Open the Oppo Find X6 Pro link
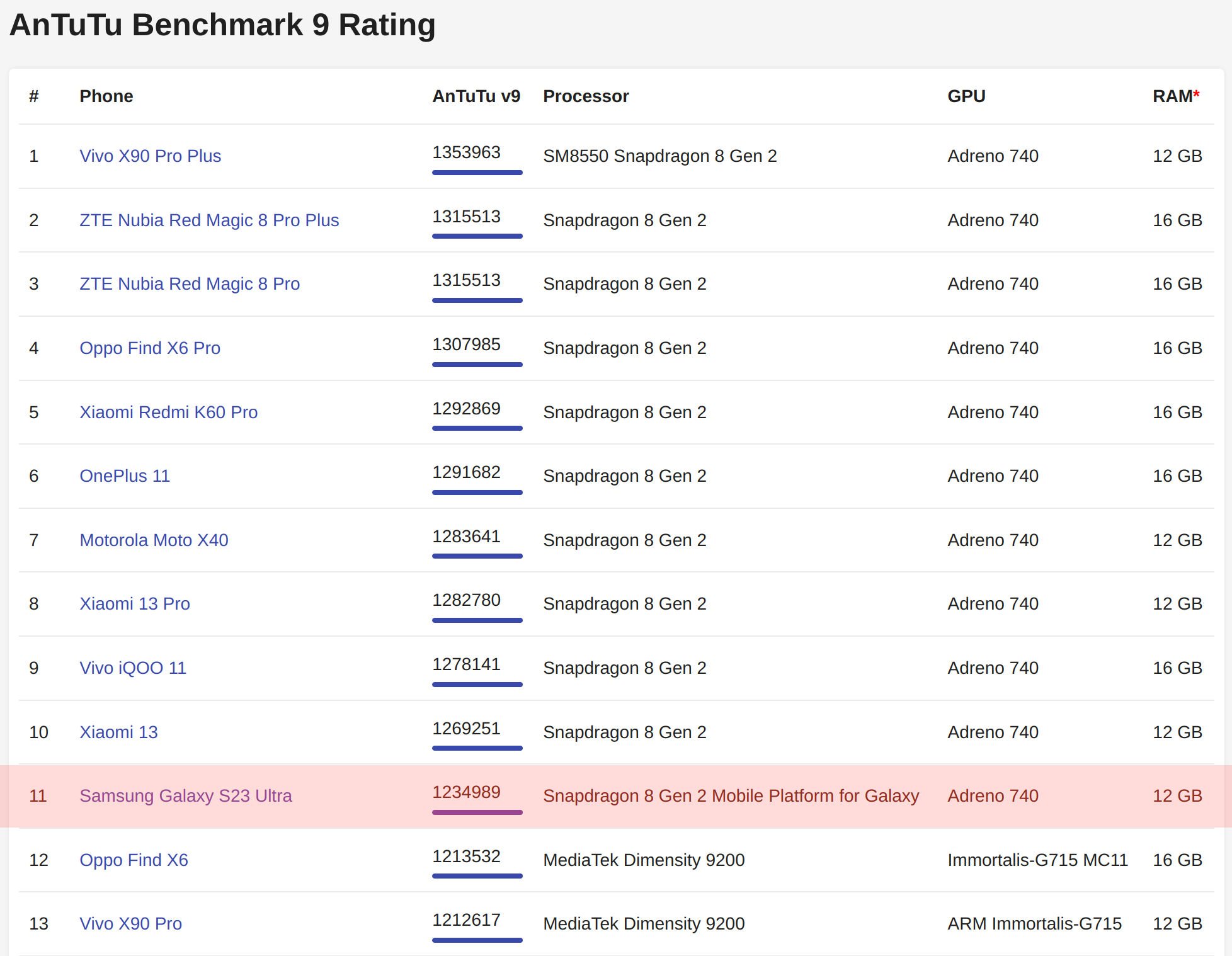 point(150,348)
